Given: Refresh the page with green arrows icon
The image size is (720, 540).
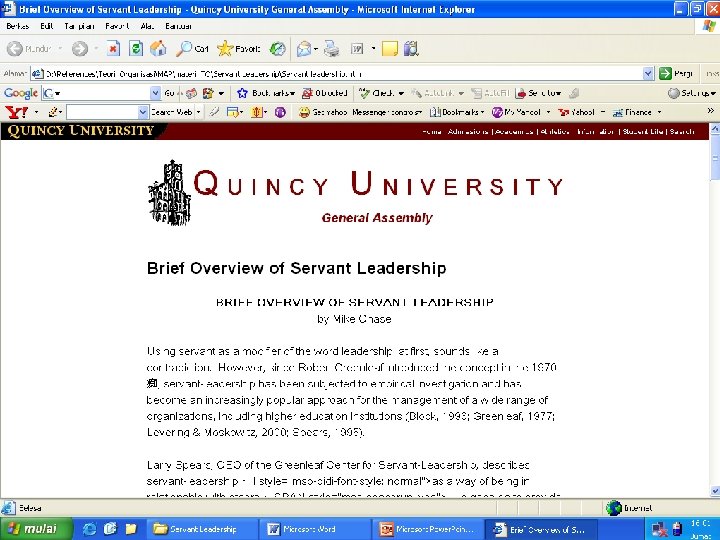Looking at the screenshot, I should click(x=136, y=49).
